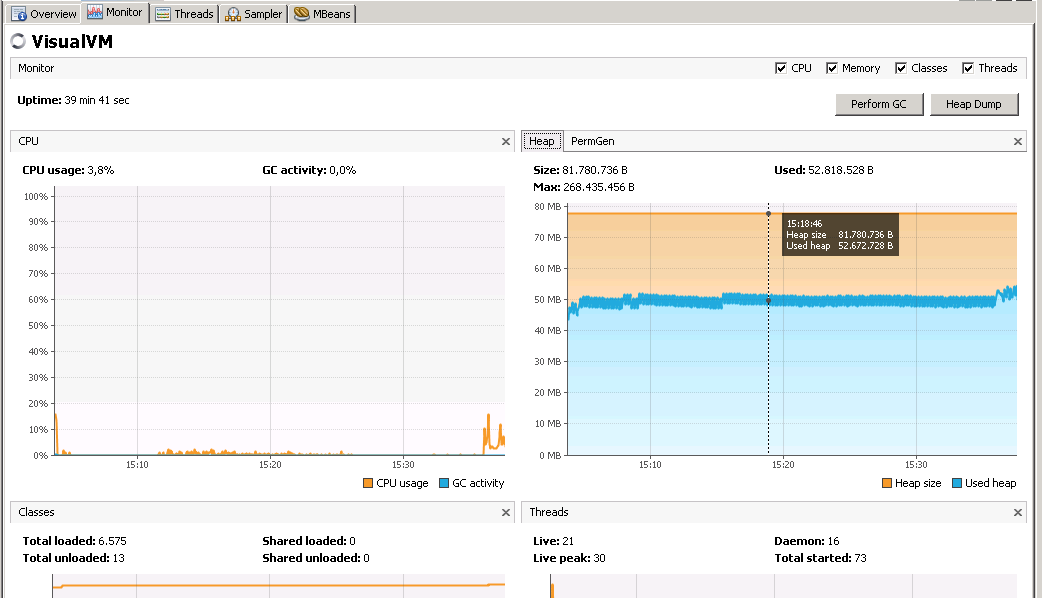Click the heap Used 52.818.528 B value
This screenshot has width=1042, height=598.
point(841,170)
